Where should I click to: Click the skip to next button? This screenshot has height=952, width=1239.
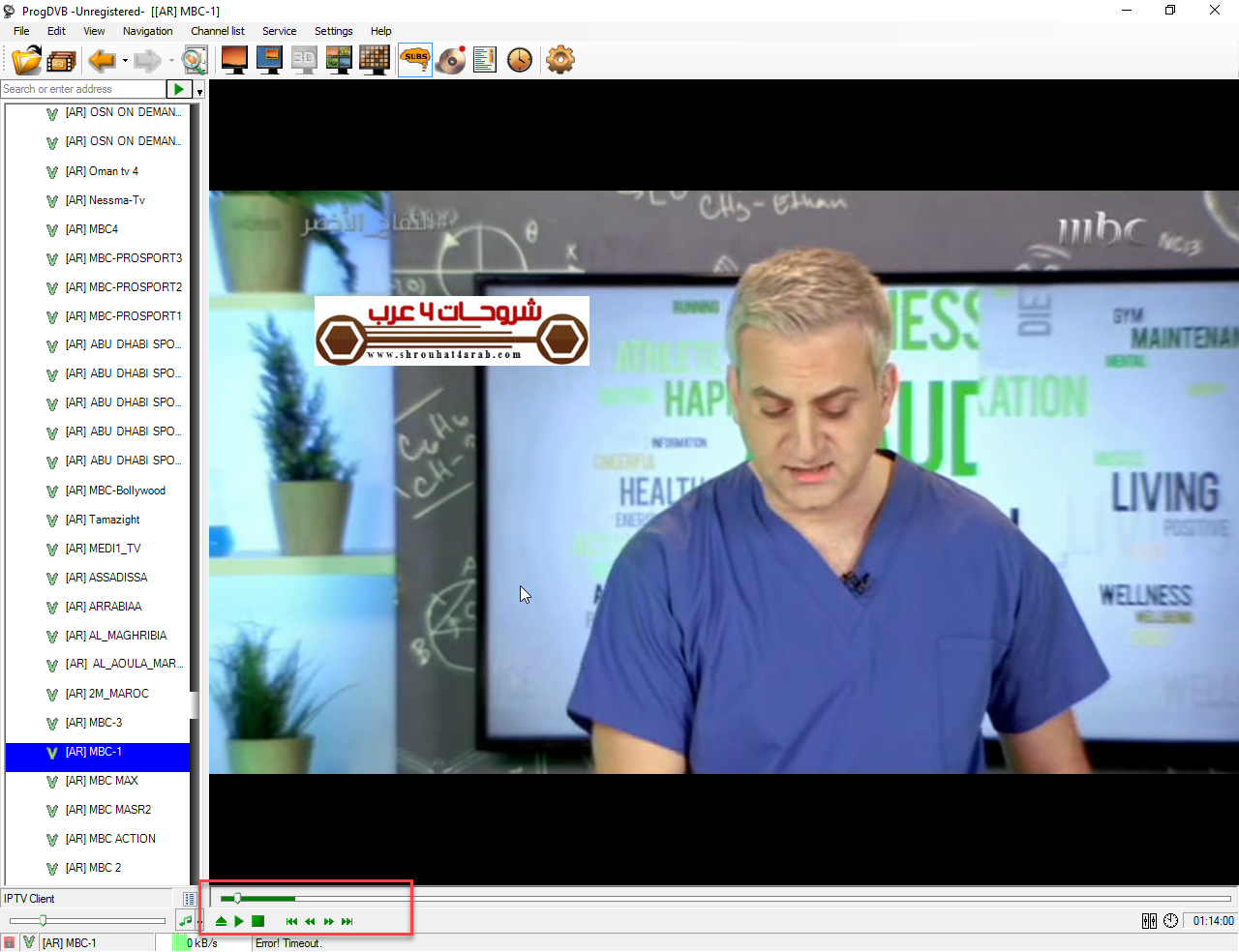348,921
